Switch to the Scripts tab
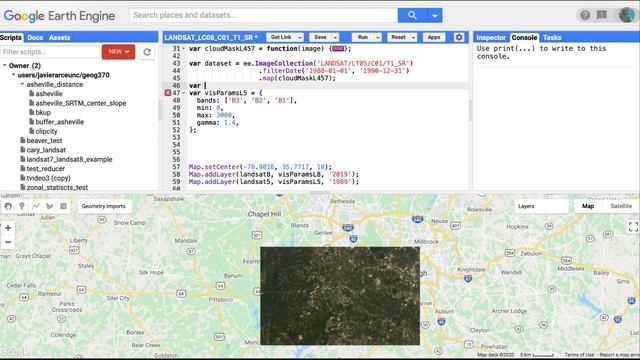The height and width of the screenshot is (360, 640). click(11, 38)
